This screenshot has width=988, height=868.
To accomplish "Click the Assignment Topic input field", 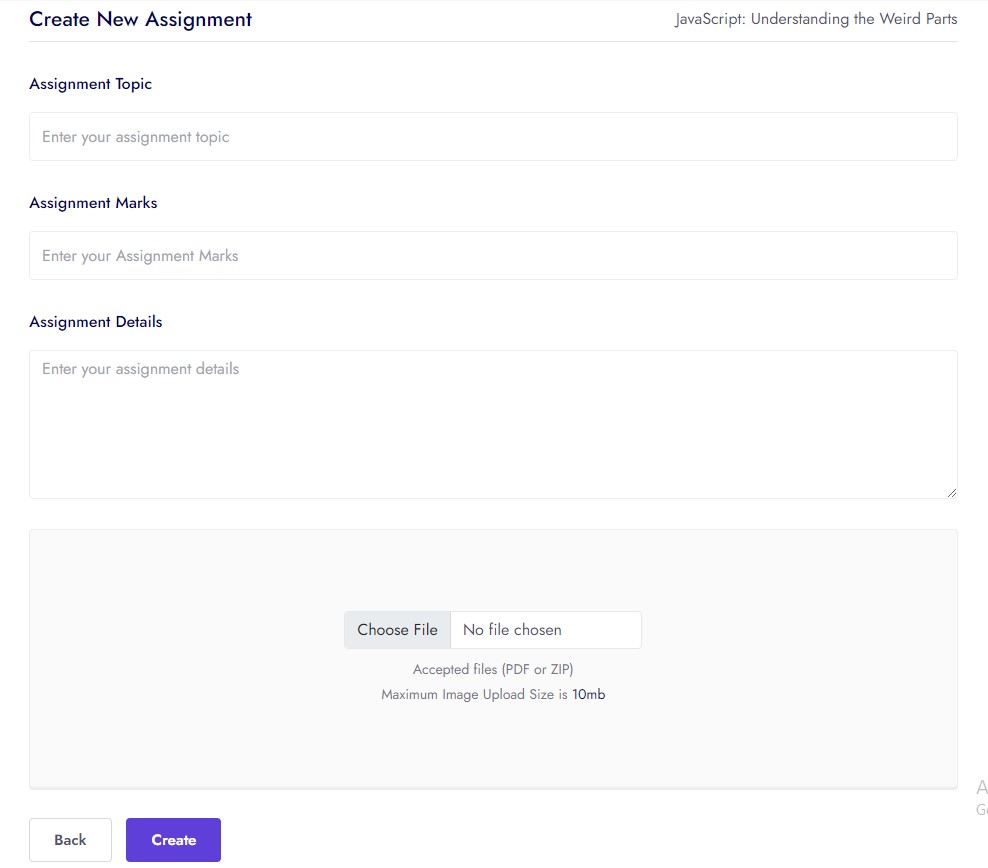I will (493, 137).
